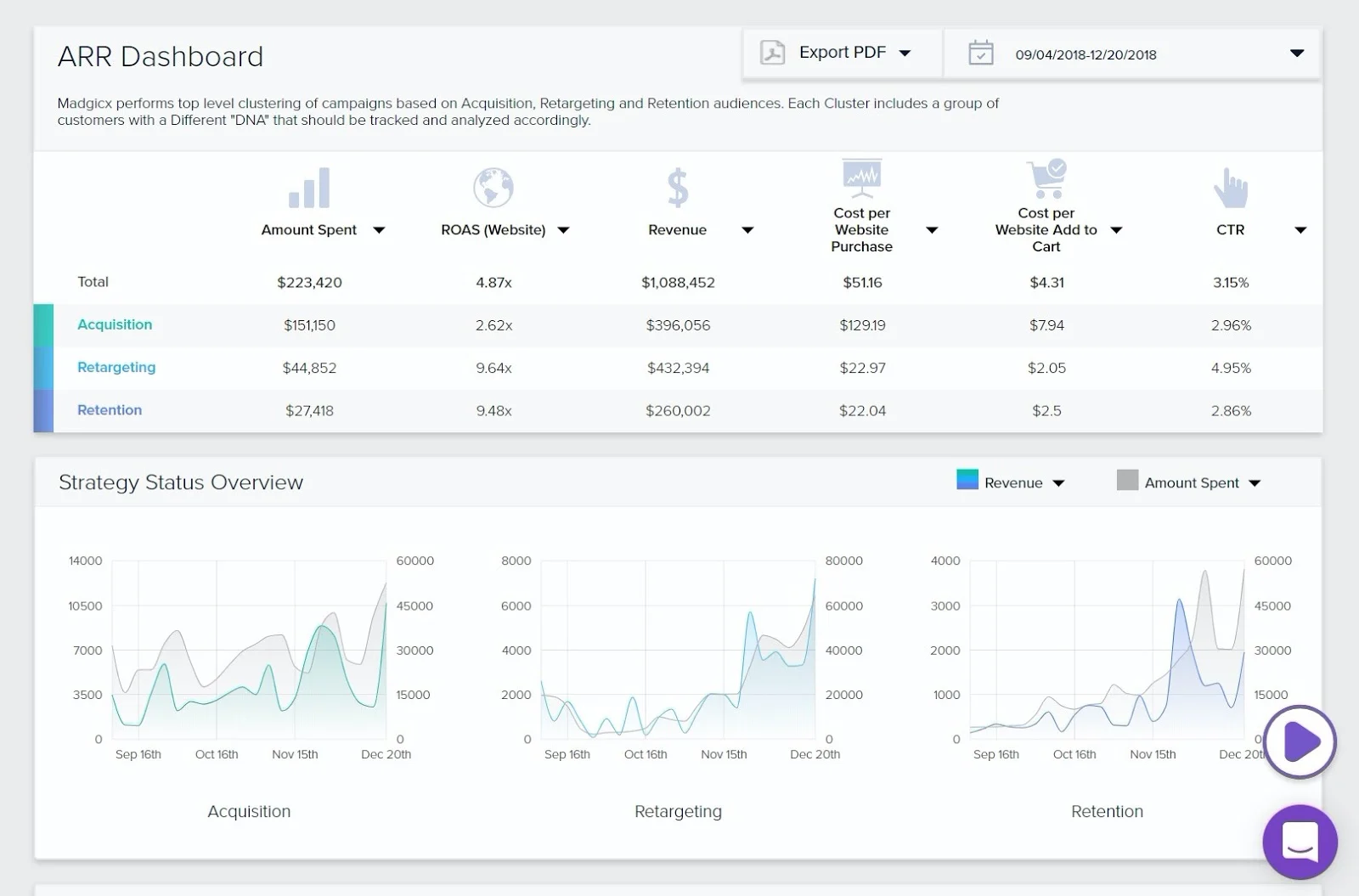Open the Acquisition cluster link

pyautogui.click(x=115, y=324)
